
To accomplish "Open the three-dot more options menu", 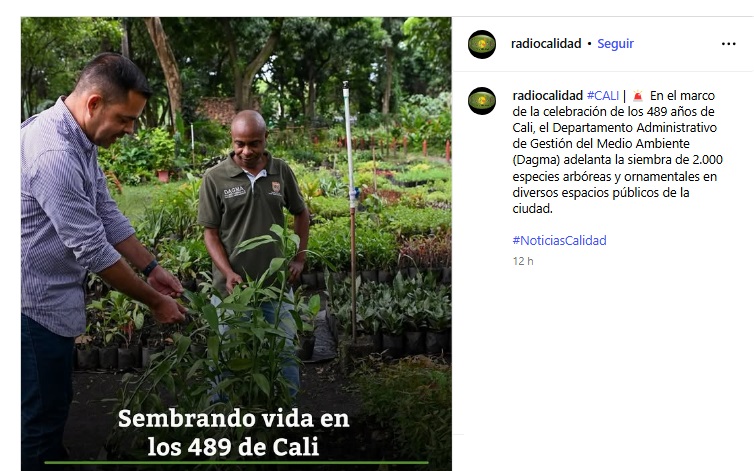I will 728,44.
